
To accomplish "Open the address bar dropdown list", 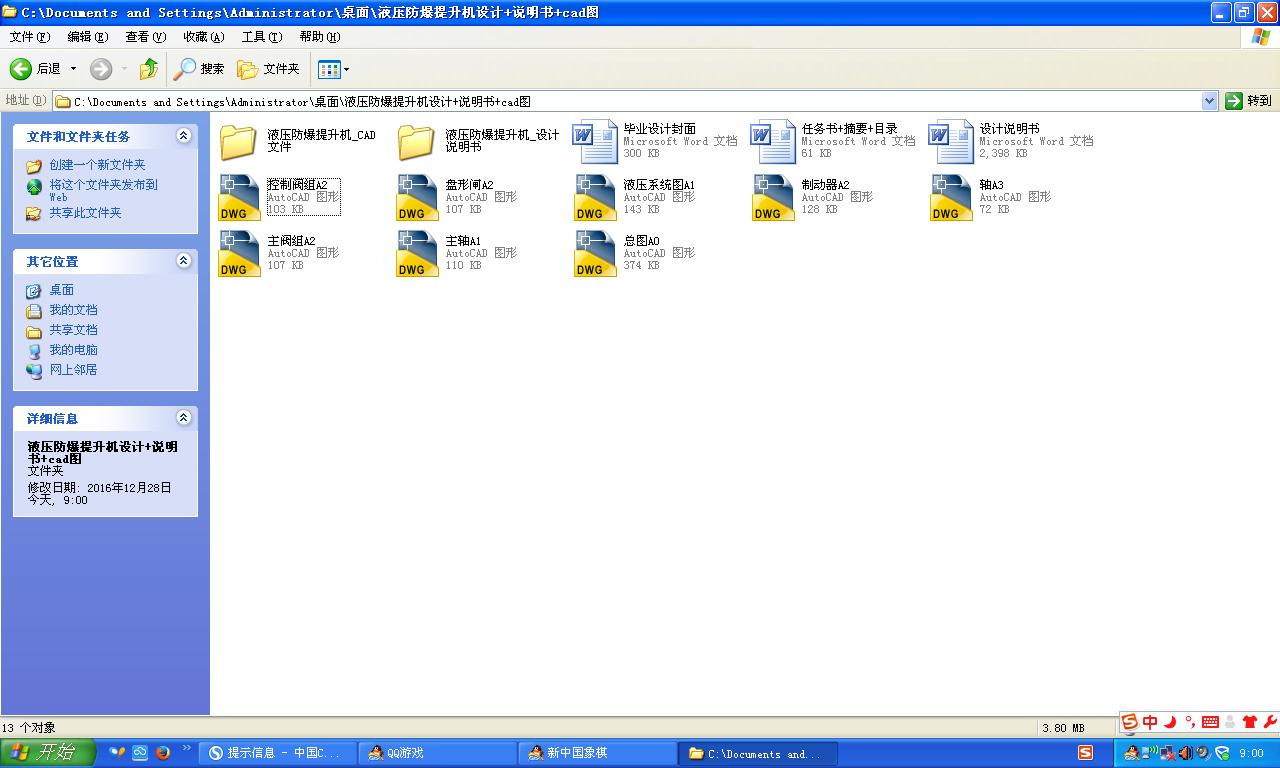I will [x=1210, y=100].
